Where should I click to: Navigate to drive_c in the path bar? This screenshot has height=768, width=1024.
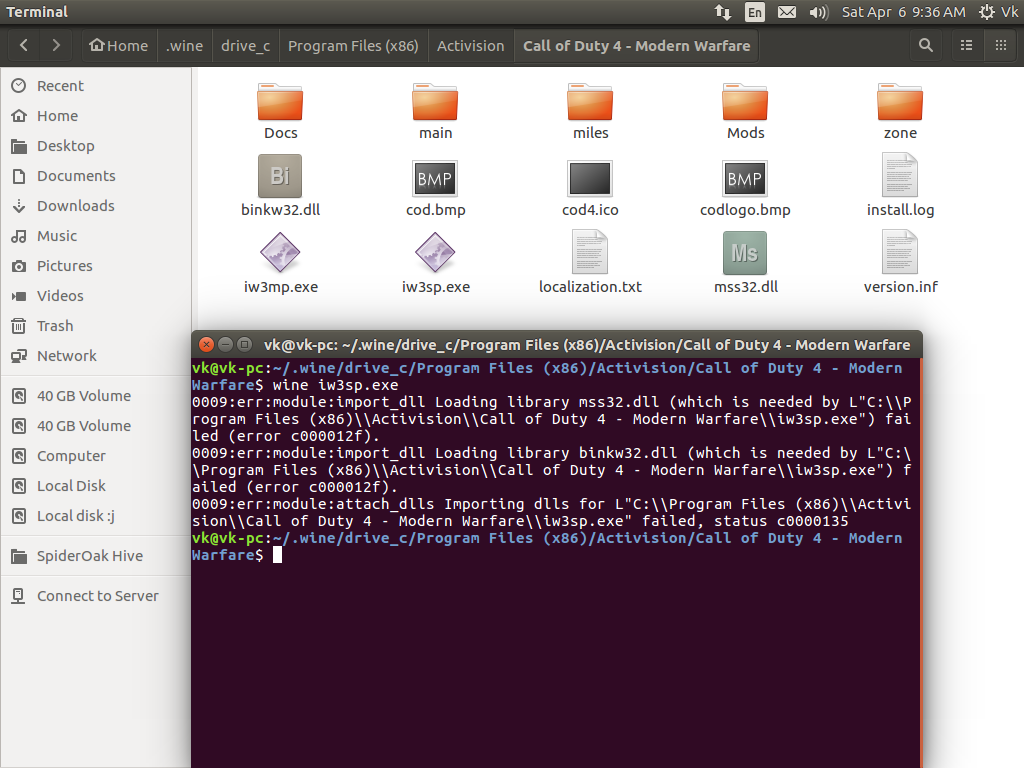pyautogui.click(x=246, y=46)
